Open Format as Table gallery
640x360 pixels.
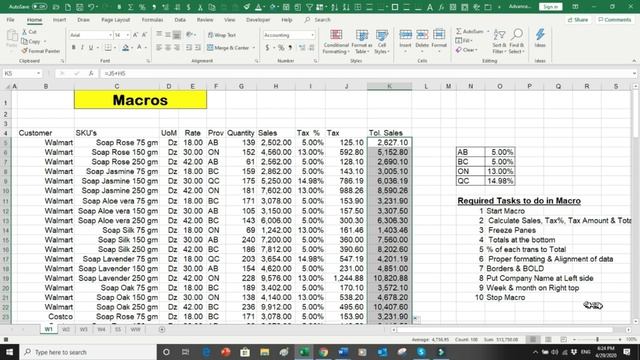click(362, 42)
